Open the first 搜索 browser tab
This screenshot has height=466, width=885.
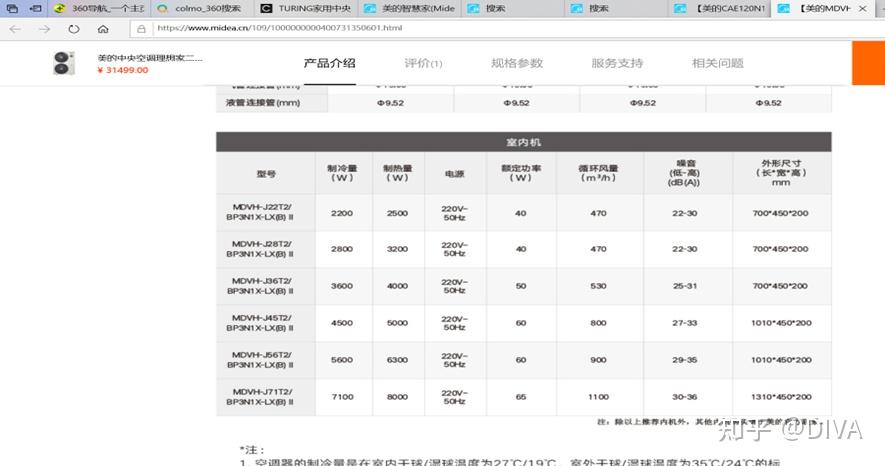pyautogui.click(x=512, y=8)
